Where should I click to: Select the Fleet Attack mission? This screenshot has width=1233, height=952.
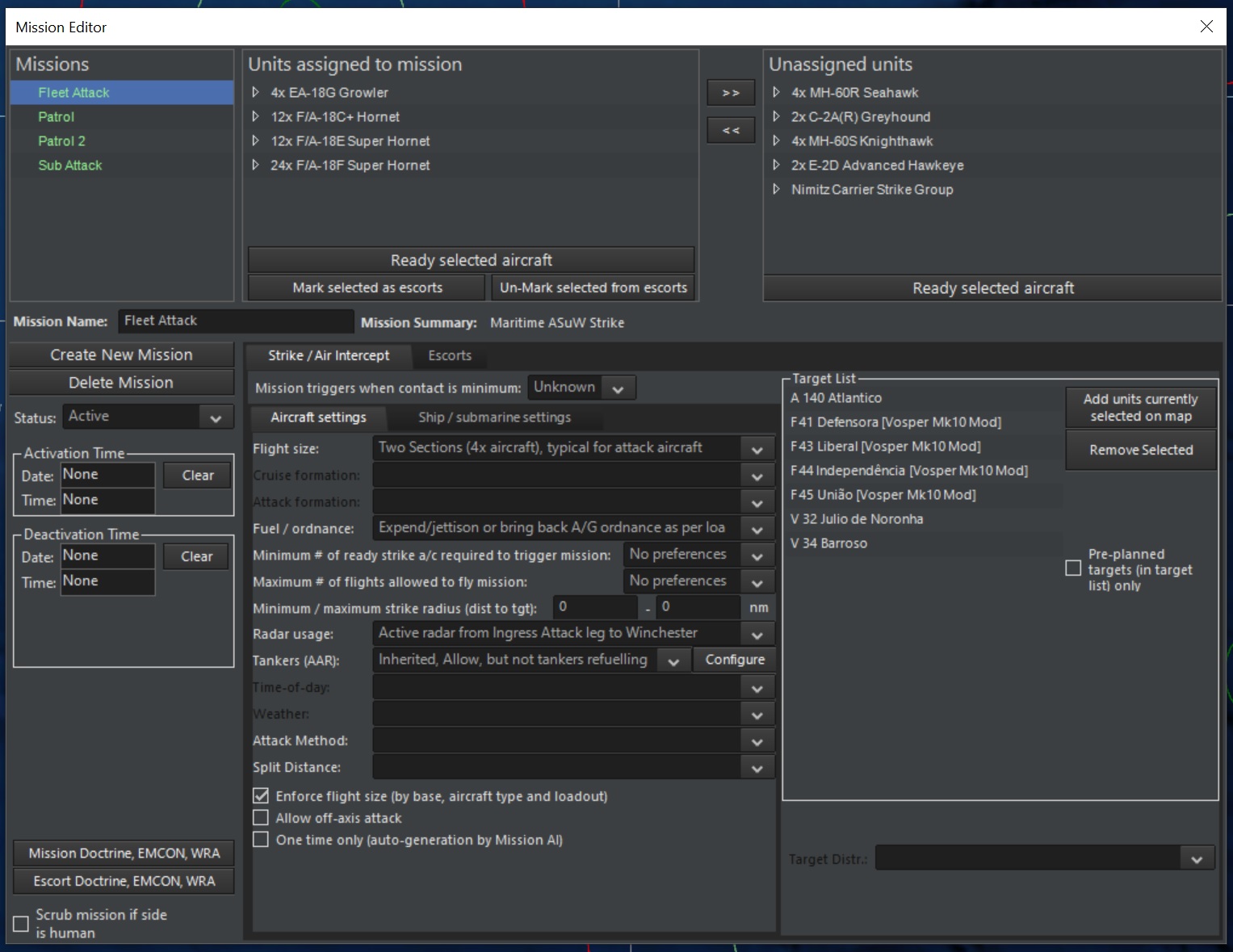pos(122,93)
